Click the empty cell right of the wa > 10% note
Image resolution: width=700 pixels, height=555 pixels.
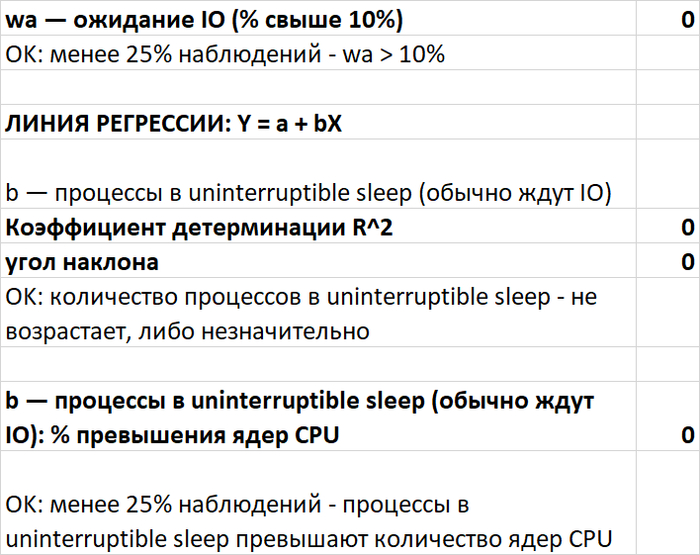pos(667,54)
